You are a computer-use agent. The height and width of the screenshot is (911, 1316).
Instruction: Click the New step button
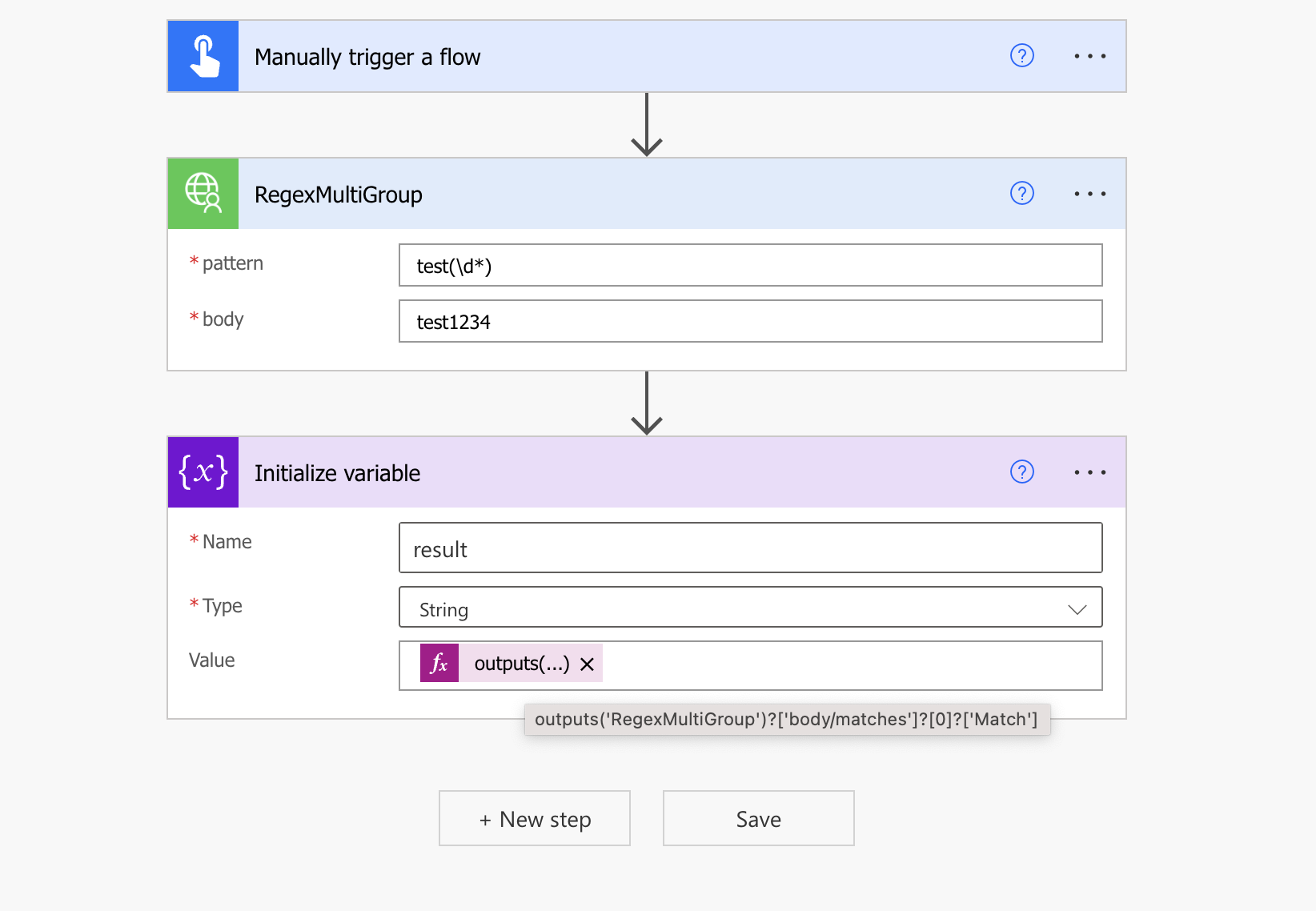pyautogui.click(x=535, y=819)
